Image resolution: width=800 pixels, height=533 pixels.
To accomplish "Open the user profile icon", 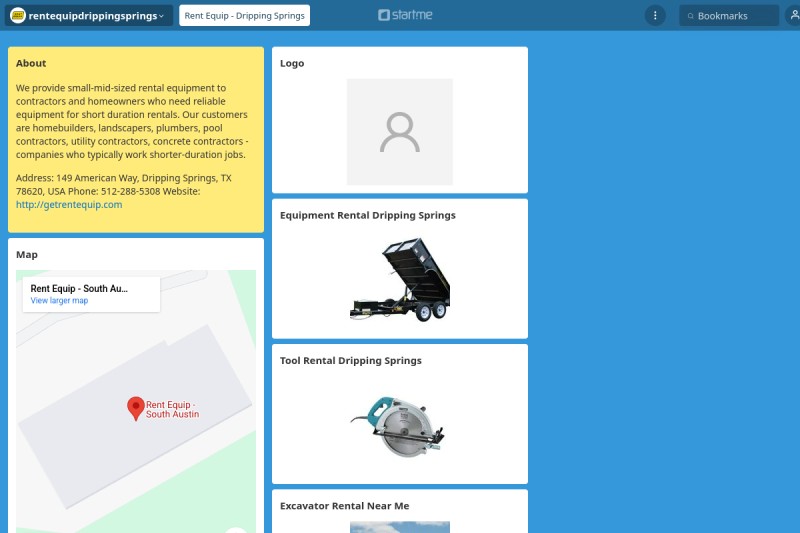I will [x=794, y=15].
